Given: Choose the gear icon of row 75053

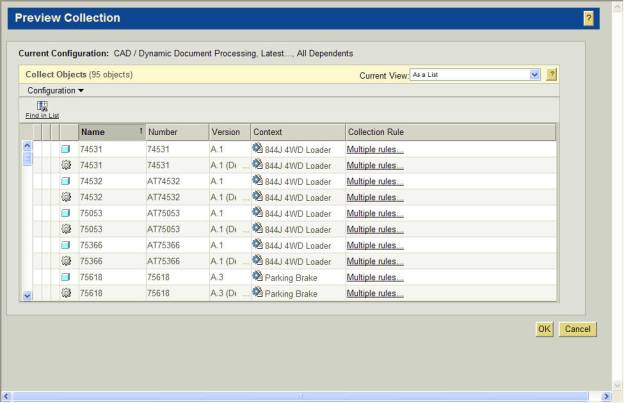Looking at the screenshot, I should click(x=66, y=229).
